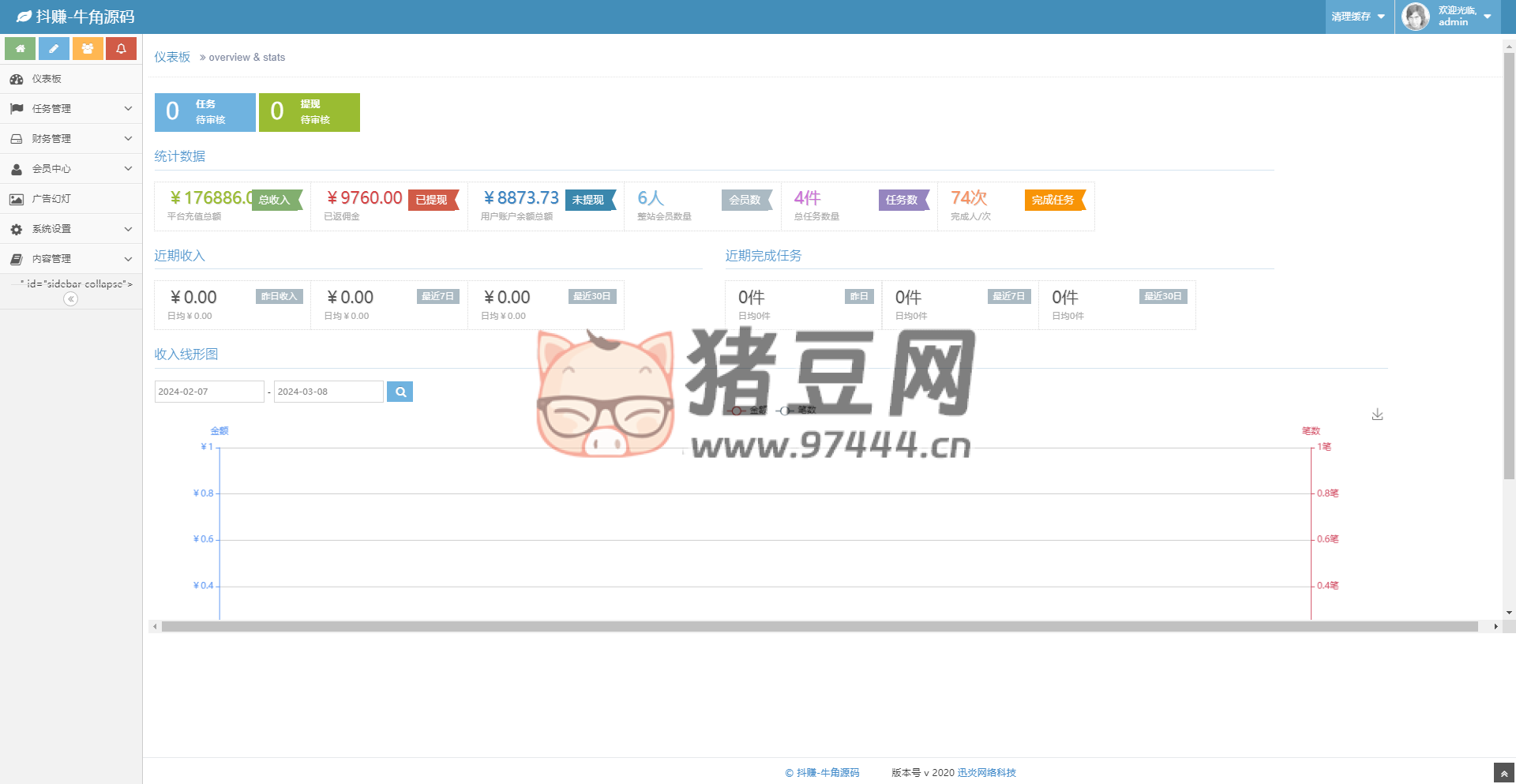The height and width of the screenshot is (784, 1516).
Task: Toggle the 金额 series in chart legend
Action: [748, 411]
